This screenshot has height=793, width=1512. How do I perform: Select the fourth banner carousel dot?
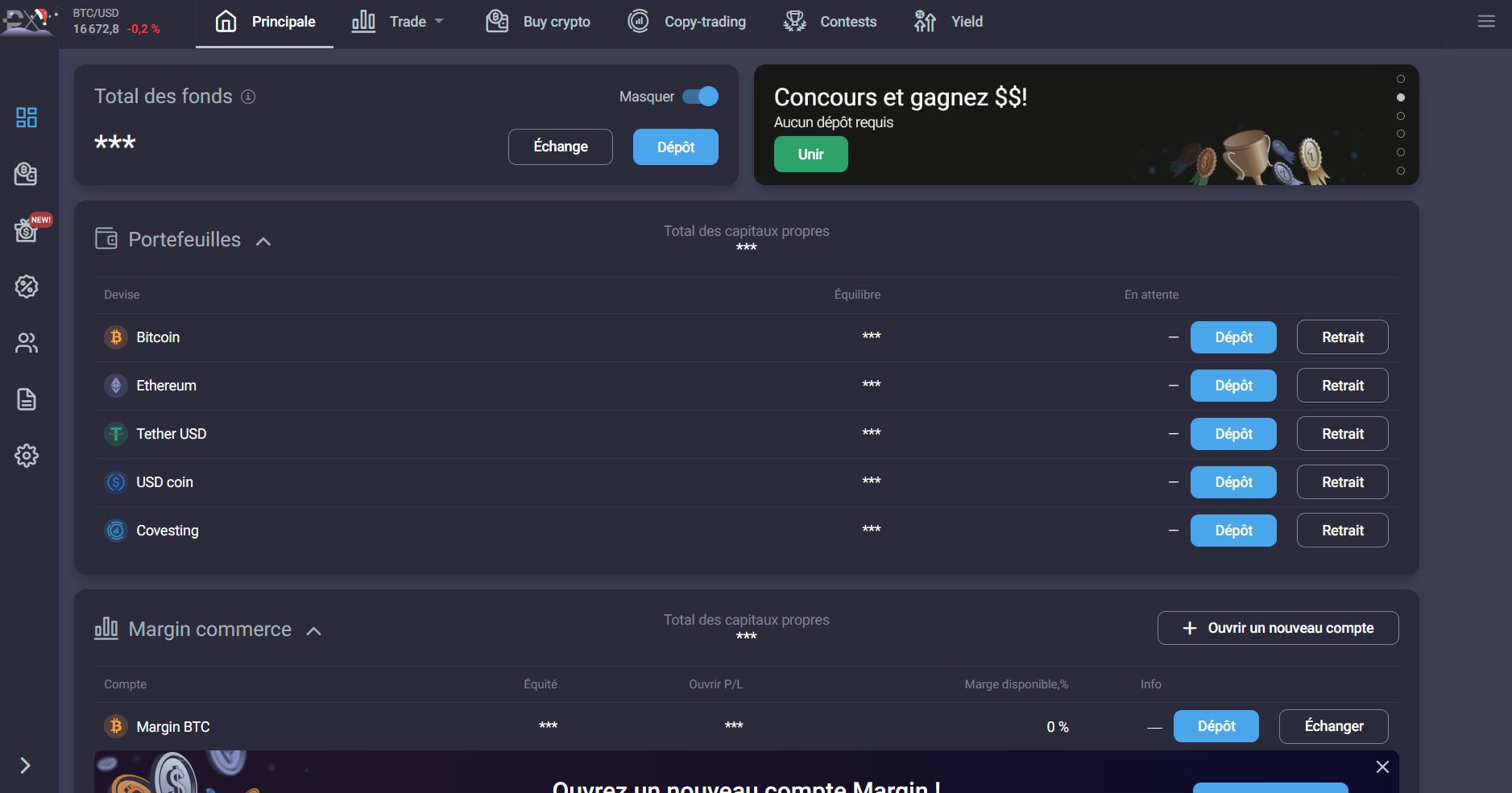point(1401,134)
